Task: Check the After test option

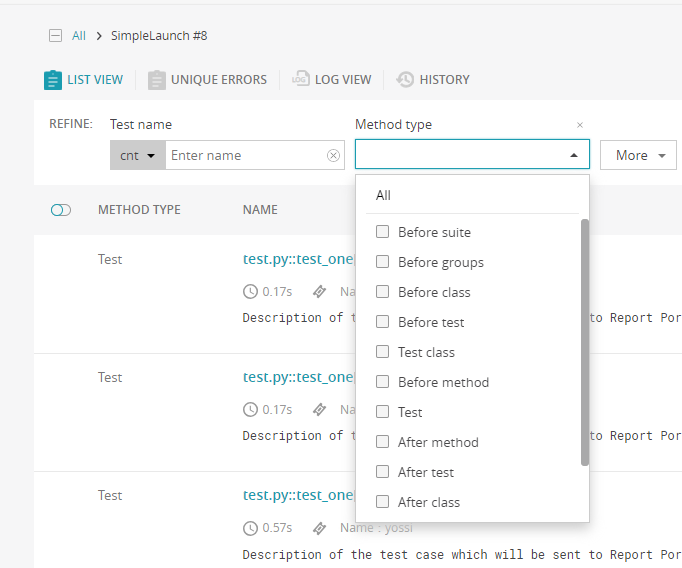Action: [382, 471]
